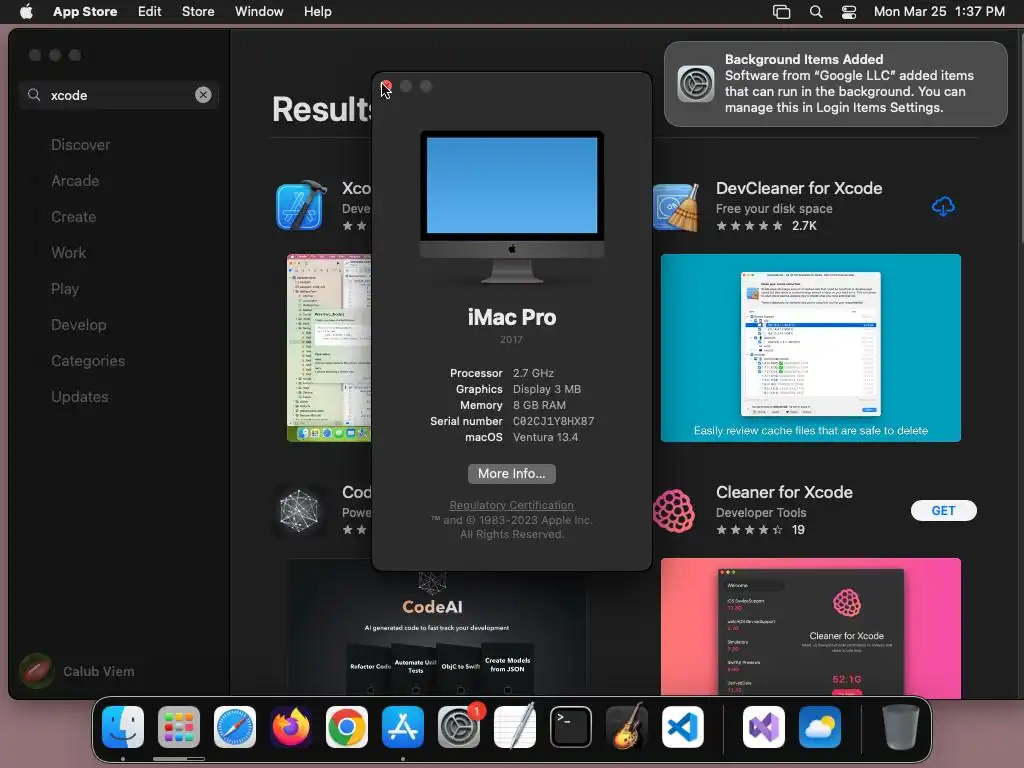
Task: Click the macOS version Ventura 13.4
Action: pos(545,437)
